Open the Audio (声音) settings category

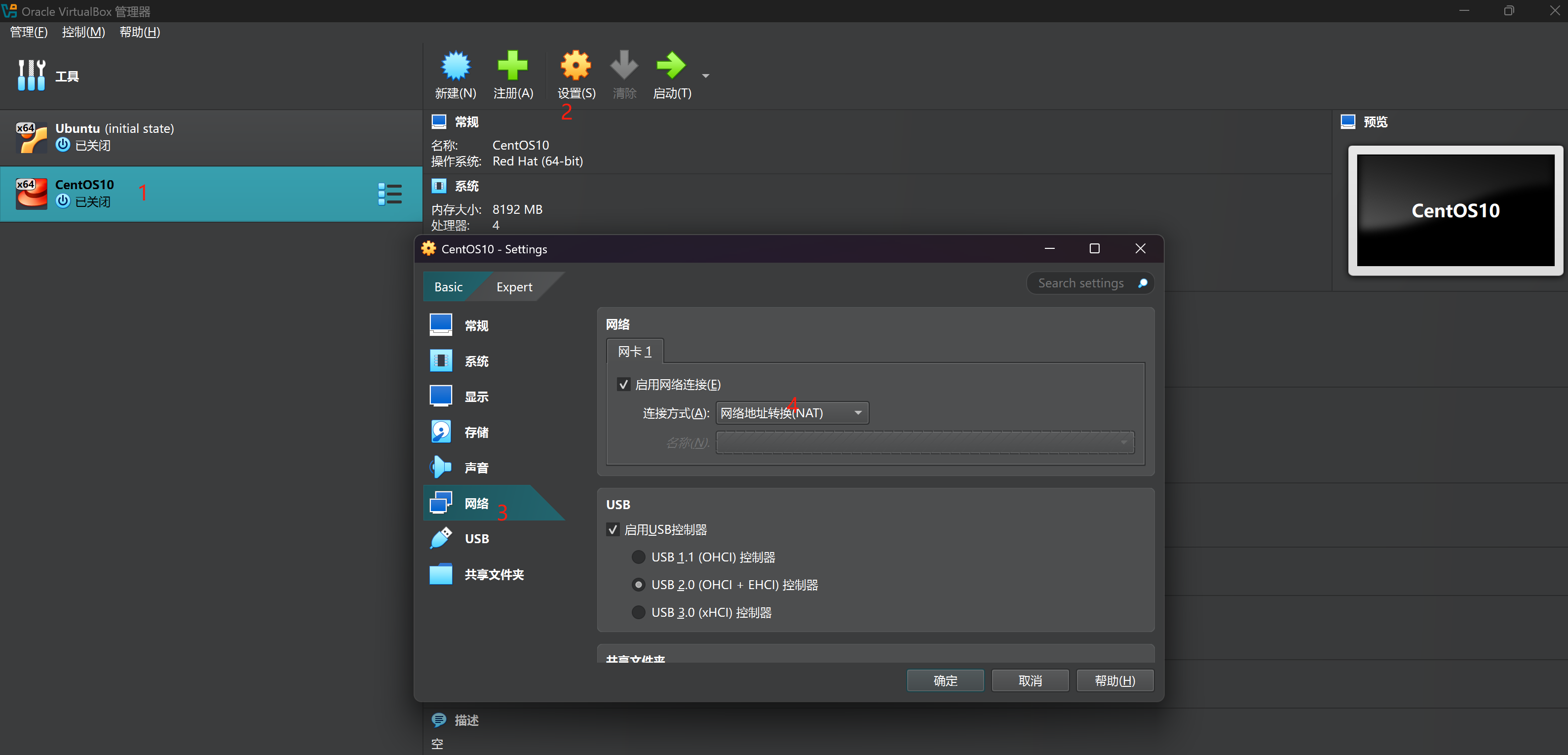pos(441,467)
